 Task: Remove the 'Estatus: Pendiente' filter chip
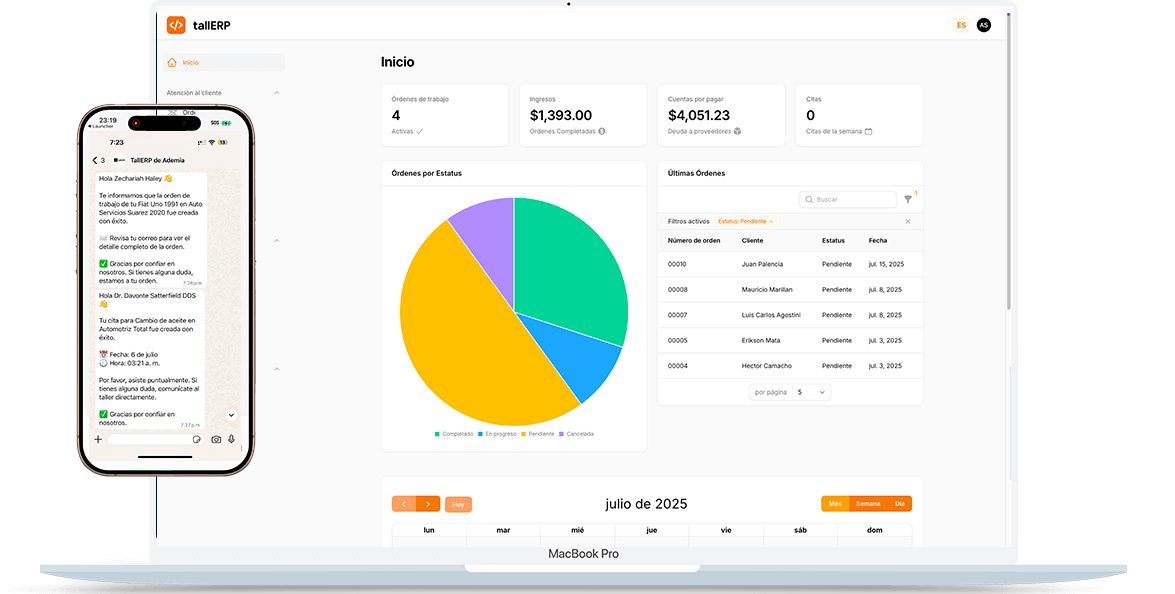(771, 221)
